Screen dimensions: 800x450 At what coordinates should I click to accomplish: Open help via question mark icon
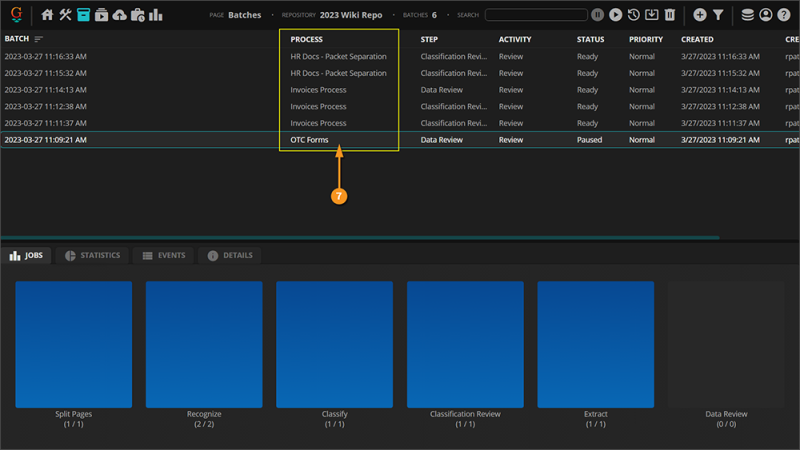click(x=785, y=15)
